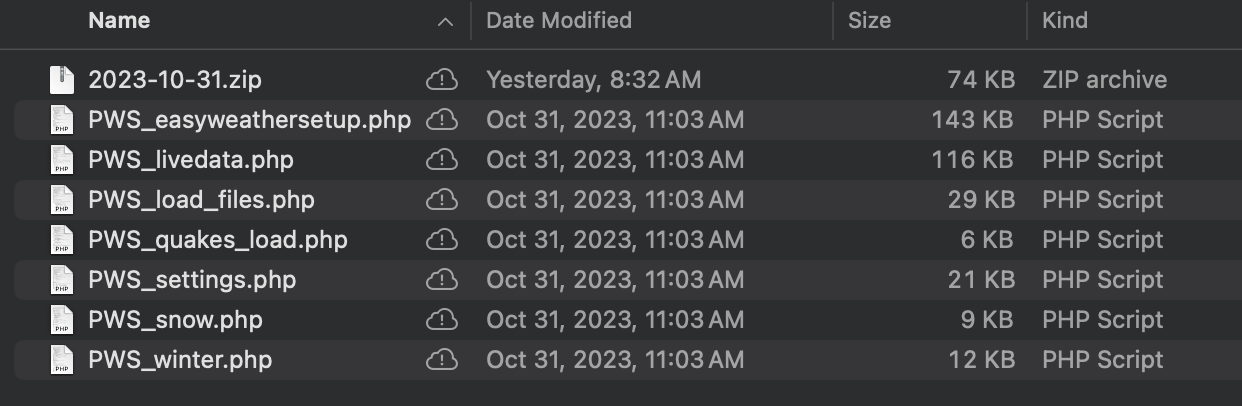Screen dimensions: 1242x406
Task: Select the PWS_snow.php row by name
Action: pos(175,320)
